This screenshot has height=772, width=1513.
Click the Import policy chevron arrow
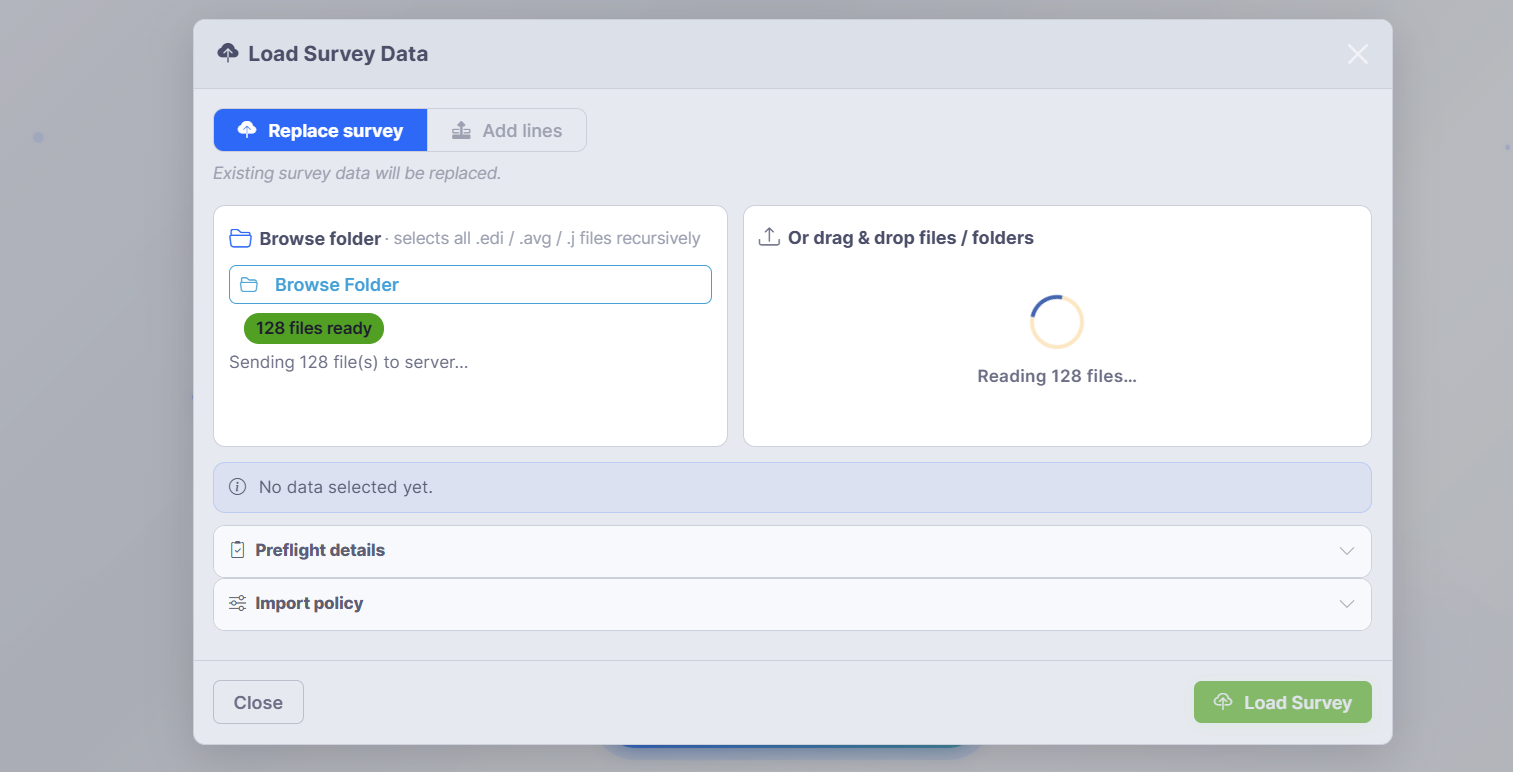point(1347,604)
